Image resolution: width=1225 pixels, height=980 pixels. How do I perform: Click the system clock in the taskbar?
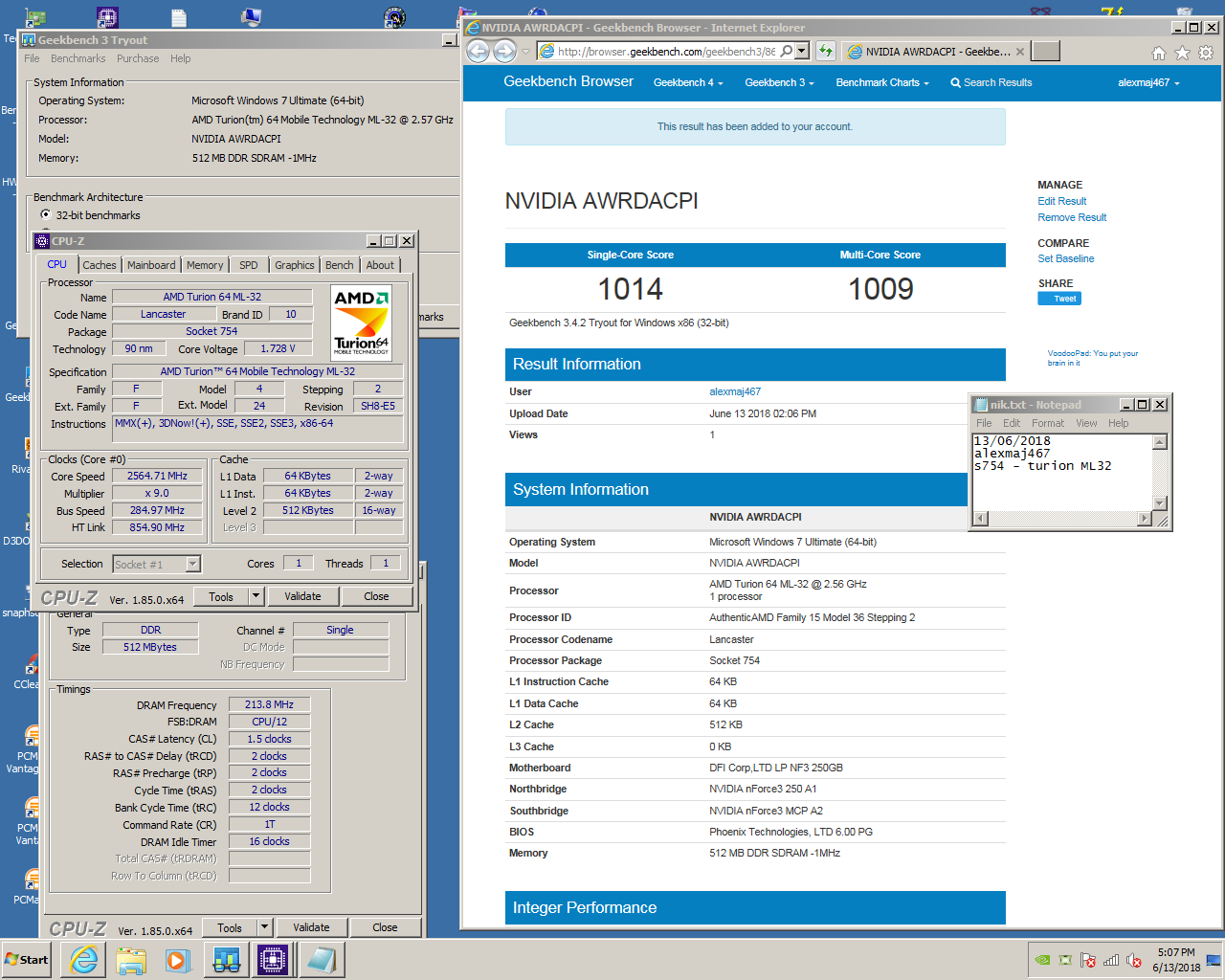1175,960
